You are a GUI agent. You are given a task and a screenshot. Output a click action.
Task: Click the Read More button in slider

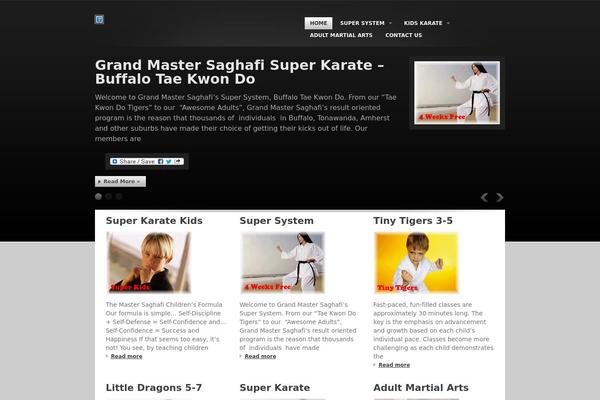(x=120, y=181)
